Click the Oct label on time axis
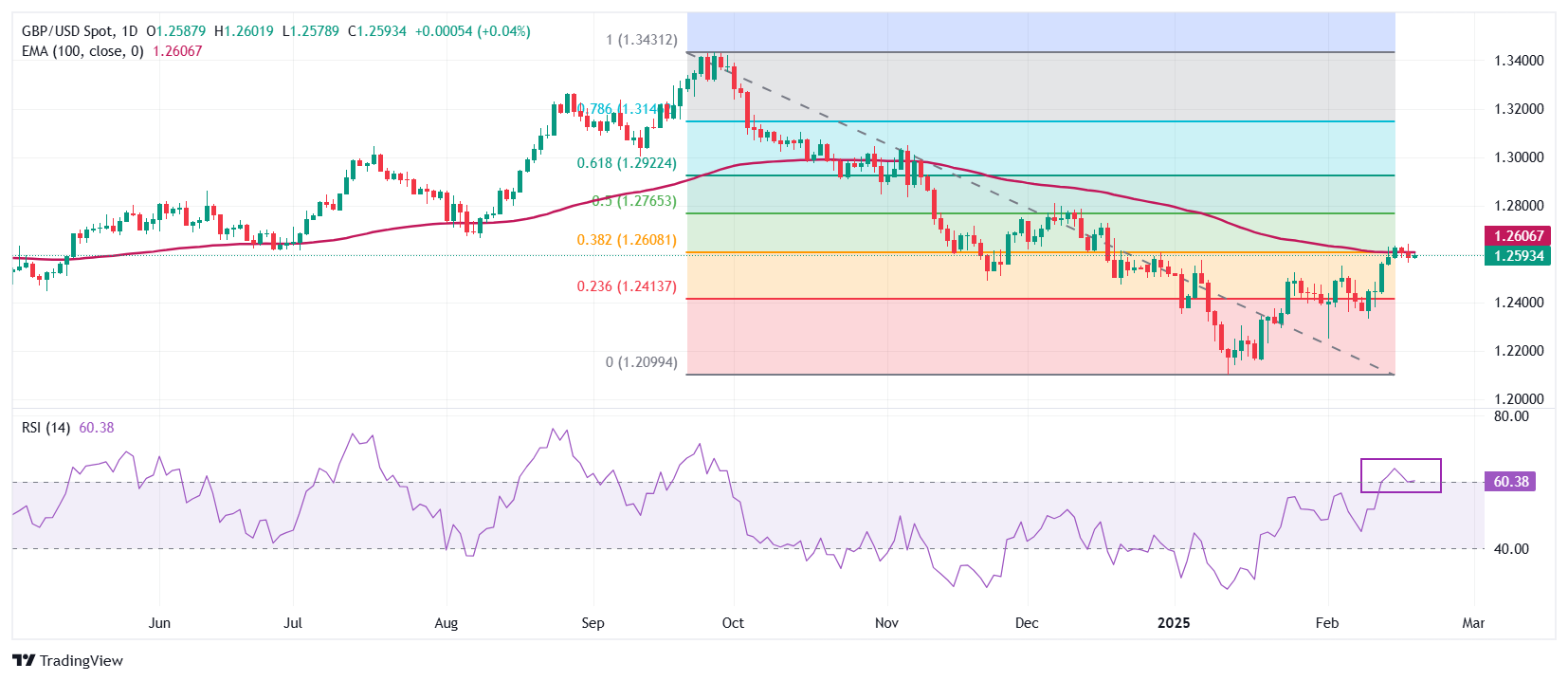The height and width of the screenshot is (681, 1568). [733, 623]
